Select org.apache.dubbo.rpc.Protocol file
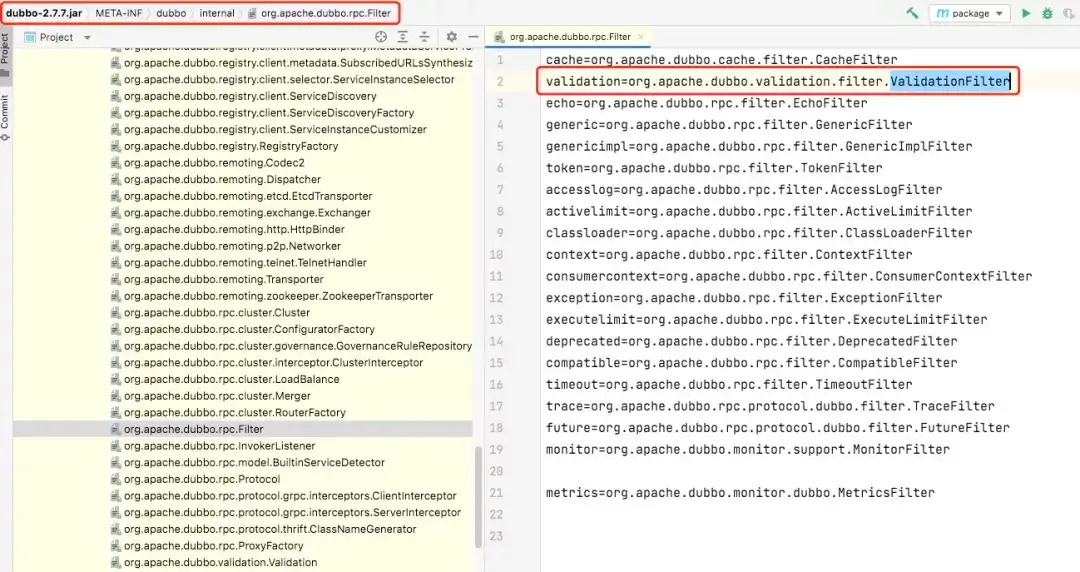Viewport: 1080px width, 572px height. 202,479
